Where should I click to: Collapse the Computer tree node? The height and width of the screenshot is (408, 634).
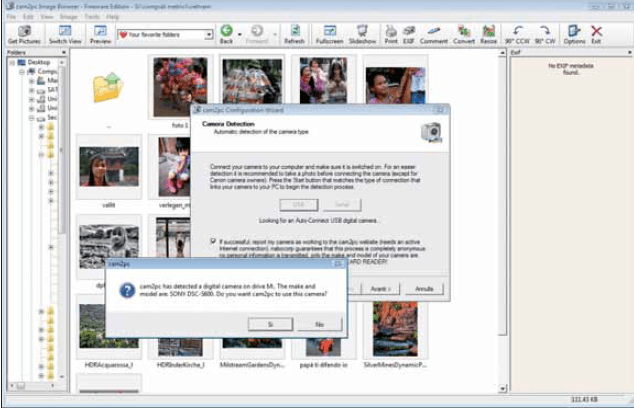22,72
